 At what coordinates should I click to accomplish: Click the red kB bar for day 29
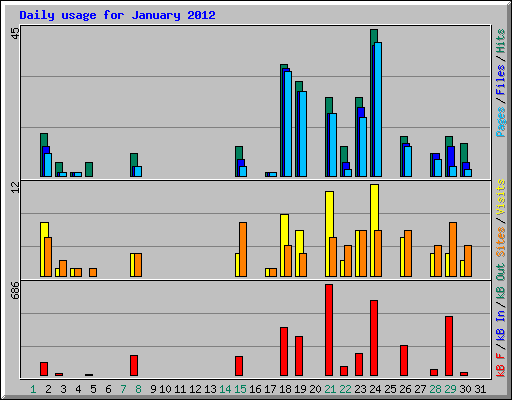pos(449,346)
